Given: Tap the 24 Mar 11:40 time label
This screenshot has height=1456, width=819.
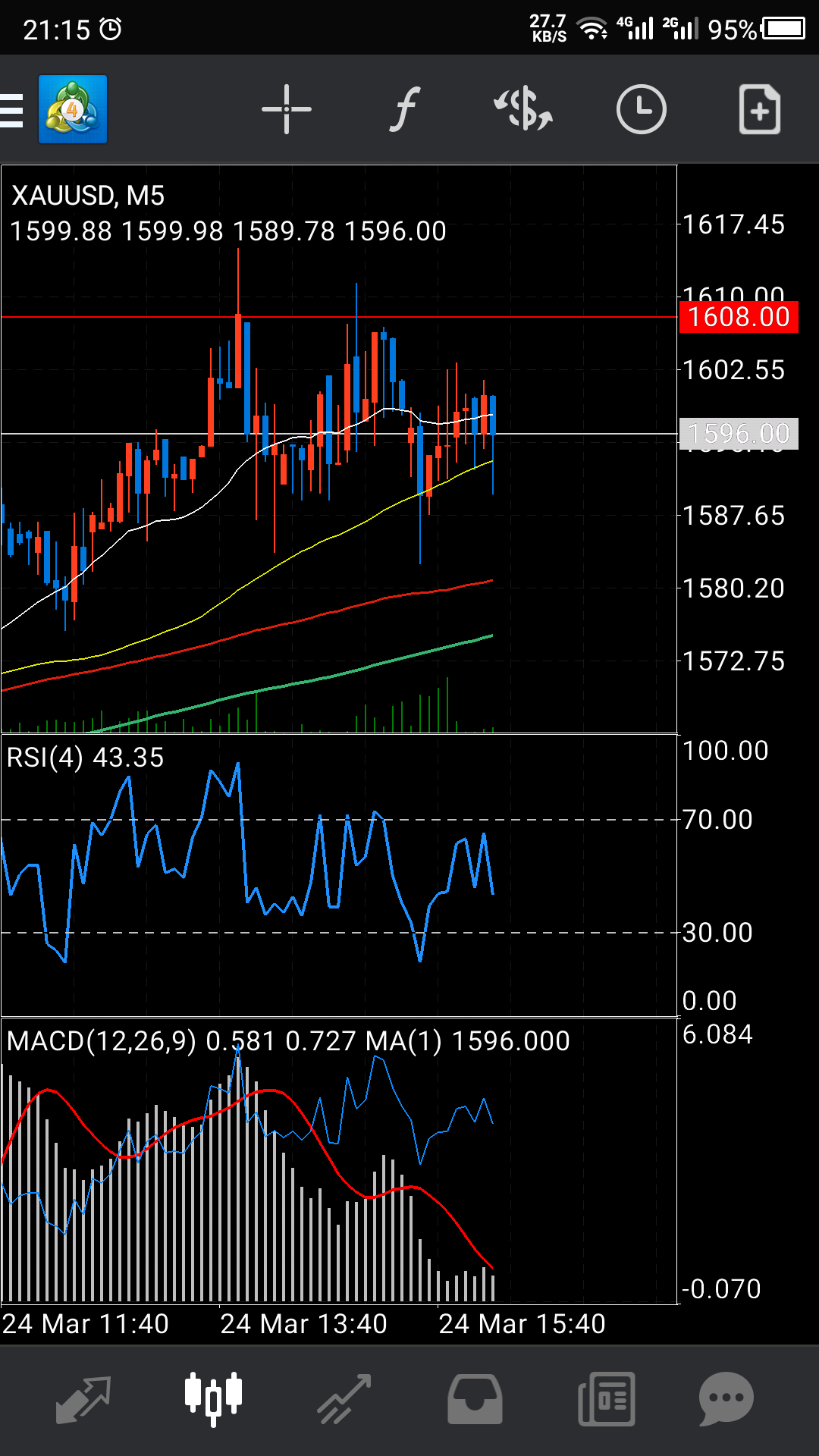Looking at the screenshot, I should pyautogui.click(x=85, y=1324).
